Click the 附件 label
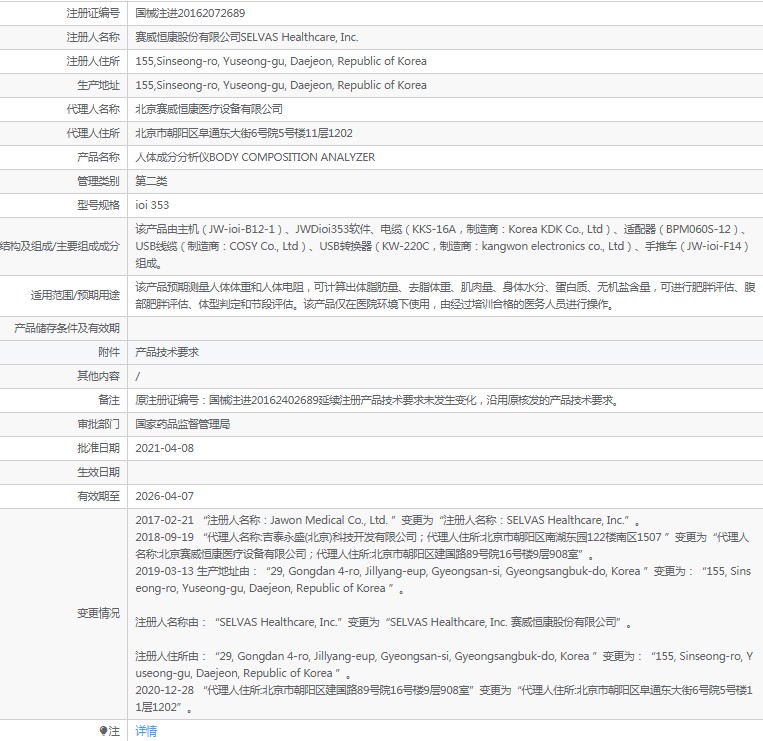Image resolution: width=763 pixels, height=741 pixels. [109, 352]
